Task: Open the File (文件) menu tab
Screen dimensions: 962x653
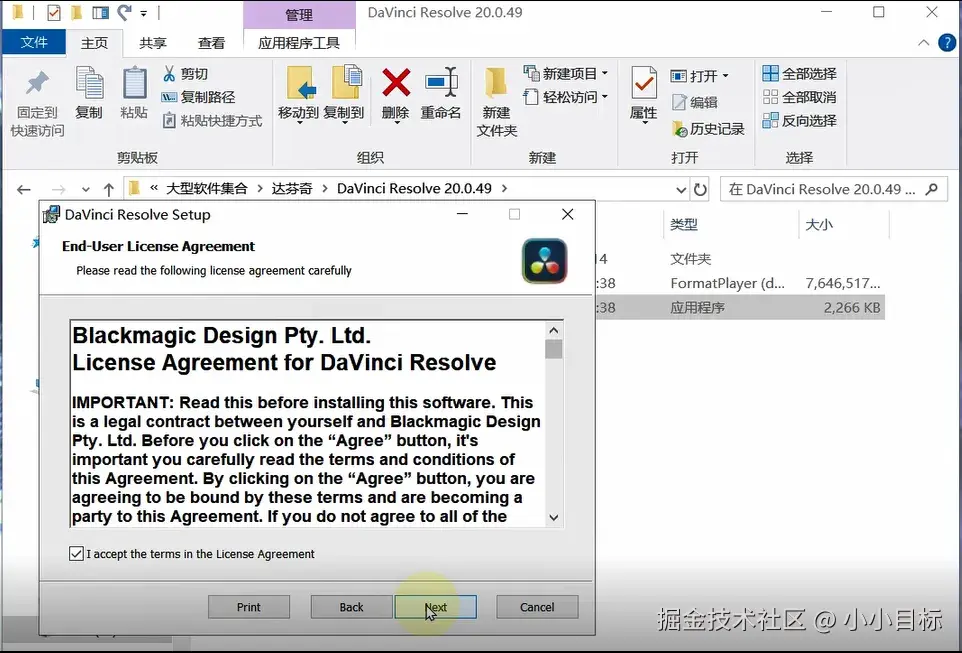Action: pyautogui.click(x=34, y=42)
